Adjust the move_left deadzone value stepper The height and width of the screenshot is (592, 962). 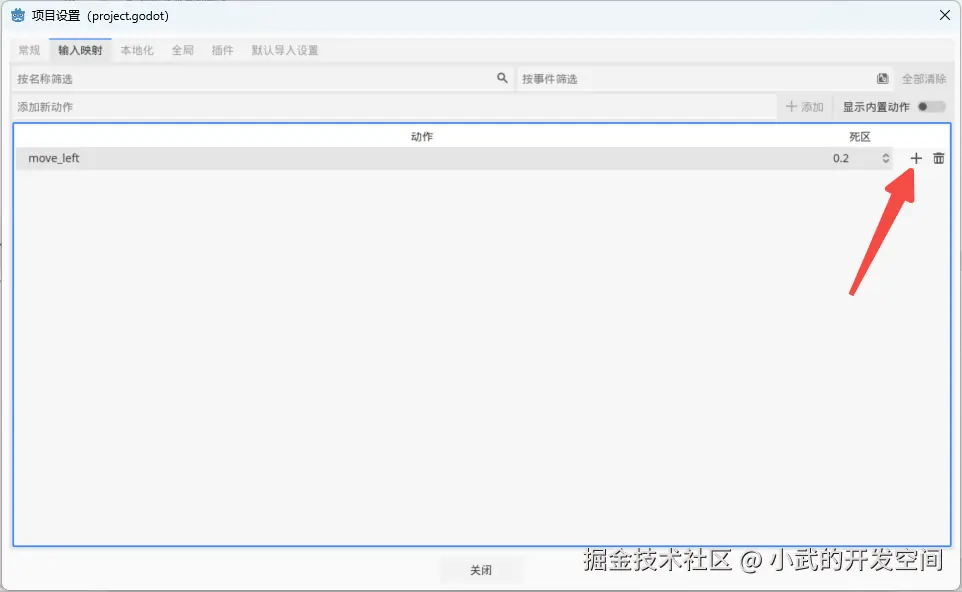pos(885,157)
